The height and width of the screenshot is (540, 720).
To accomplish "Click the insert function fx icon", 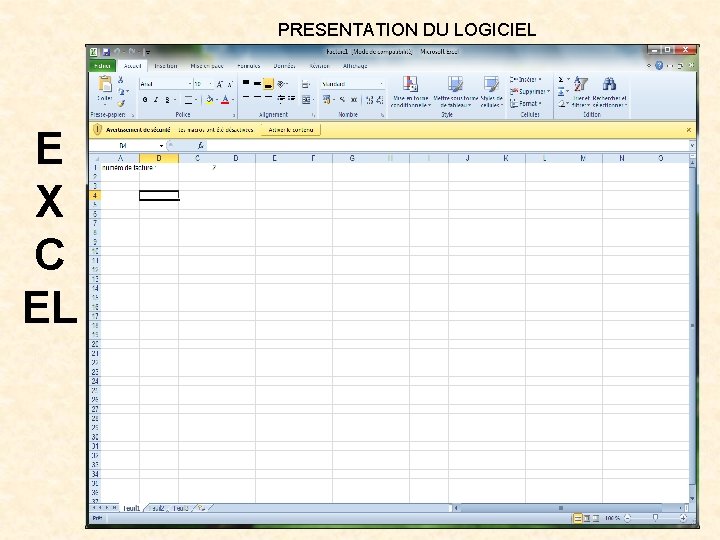I will click(201, 146).
